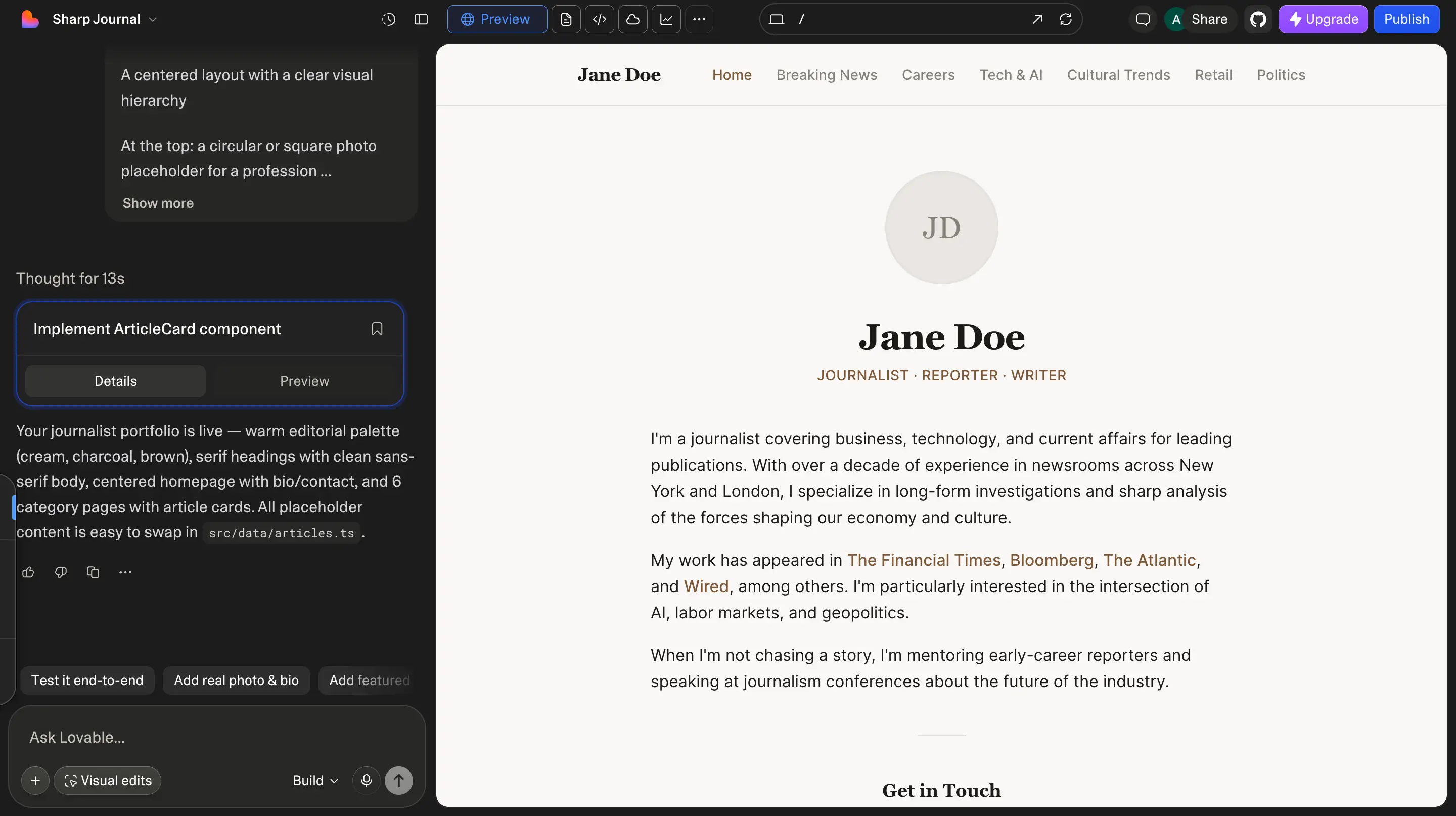1456x816 pixels.
Task: Bookmark the ArticleCard implementation step
Action: pos(377,328)
